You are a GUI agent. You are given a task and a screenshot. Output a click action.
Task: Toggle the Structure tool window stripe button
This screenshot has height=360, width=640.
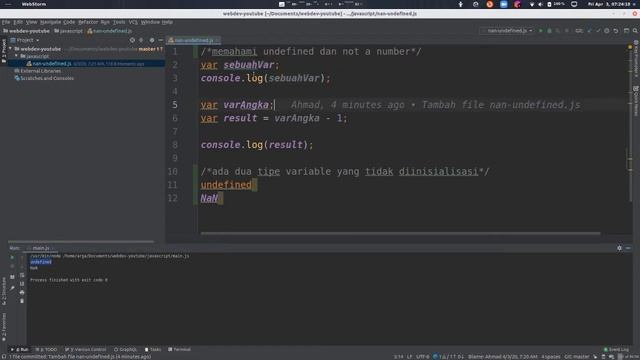coord(4,291)
